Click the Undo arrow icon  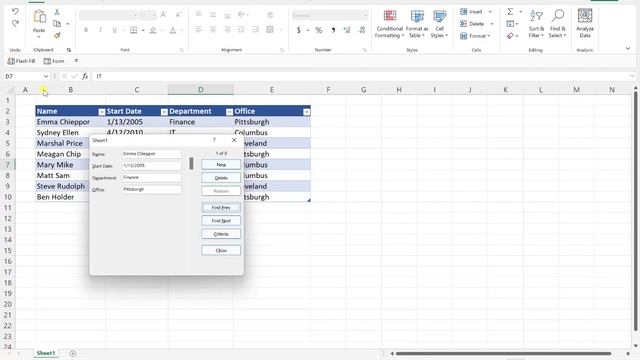15,11
